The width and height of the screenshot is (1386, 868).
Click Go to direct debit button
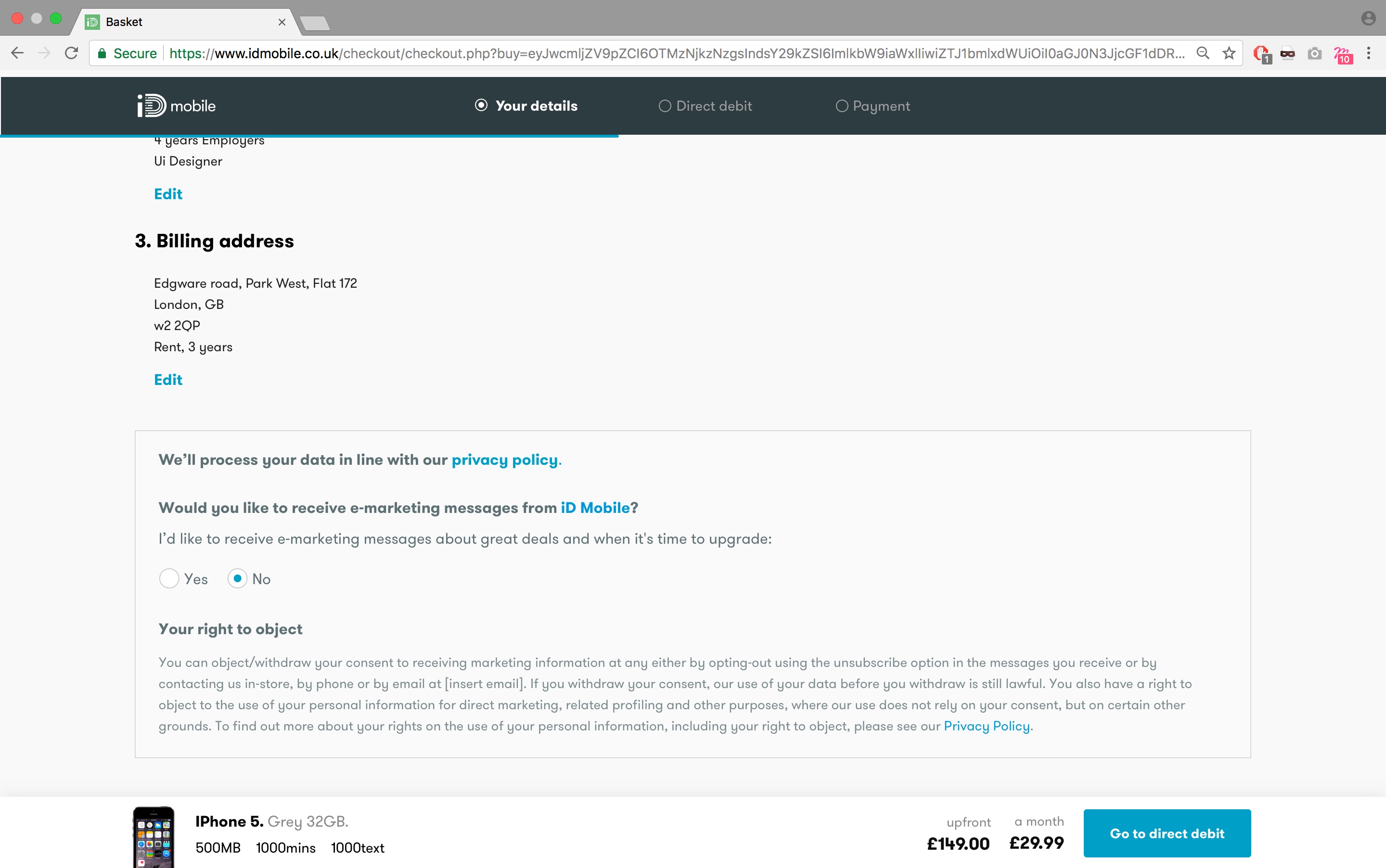tap(1166, 833)
